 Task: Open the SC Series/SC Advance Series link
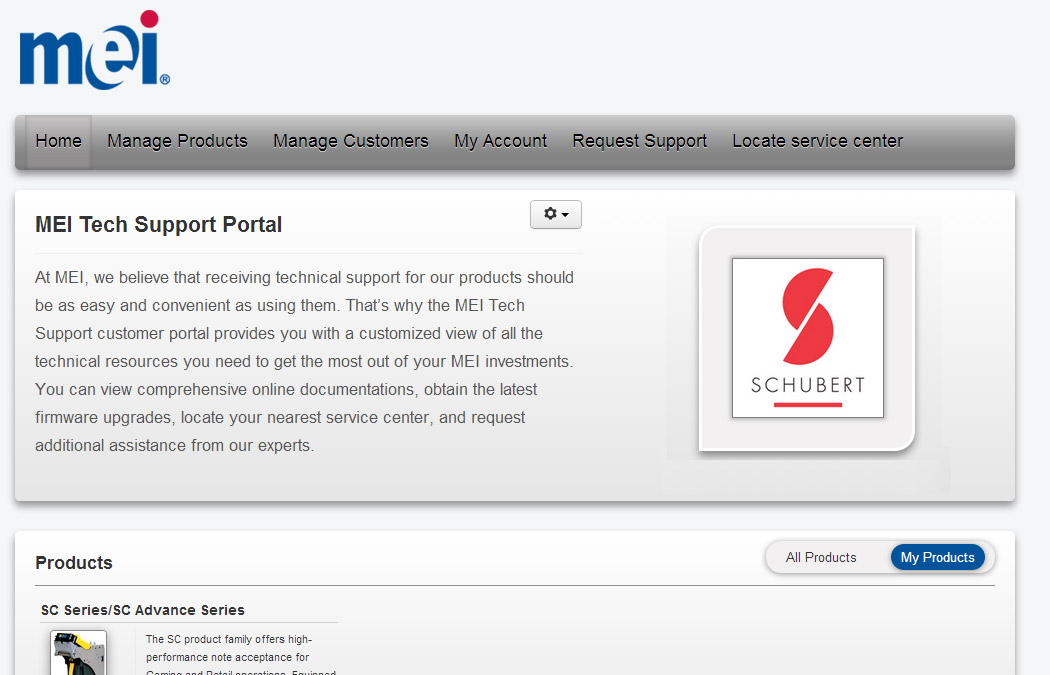(143, 610)
